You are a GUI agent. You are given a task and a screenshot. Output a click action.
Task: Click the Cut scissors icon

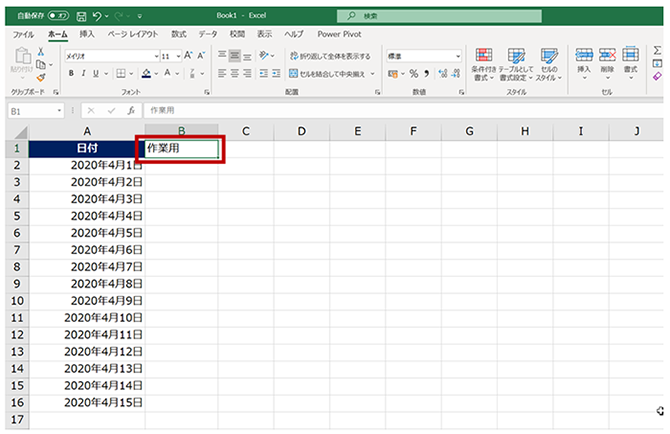point(41,52)
